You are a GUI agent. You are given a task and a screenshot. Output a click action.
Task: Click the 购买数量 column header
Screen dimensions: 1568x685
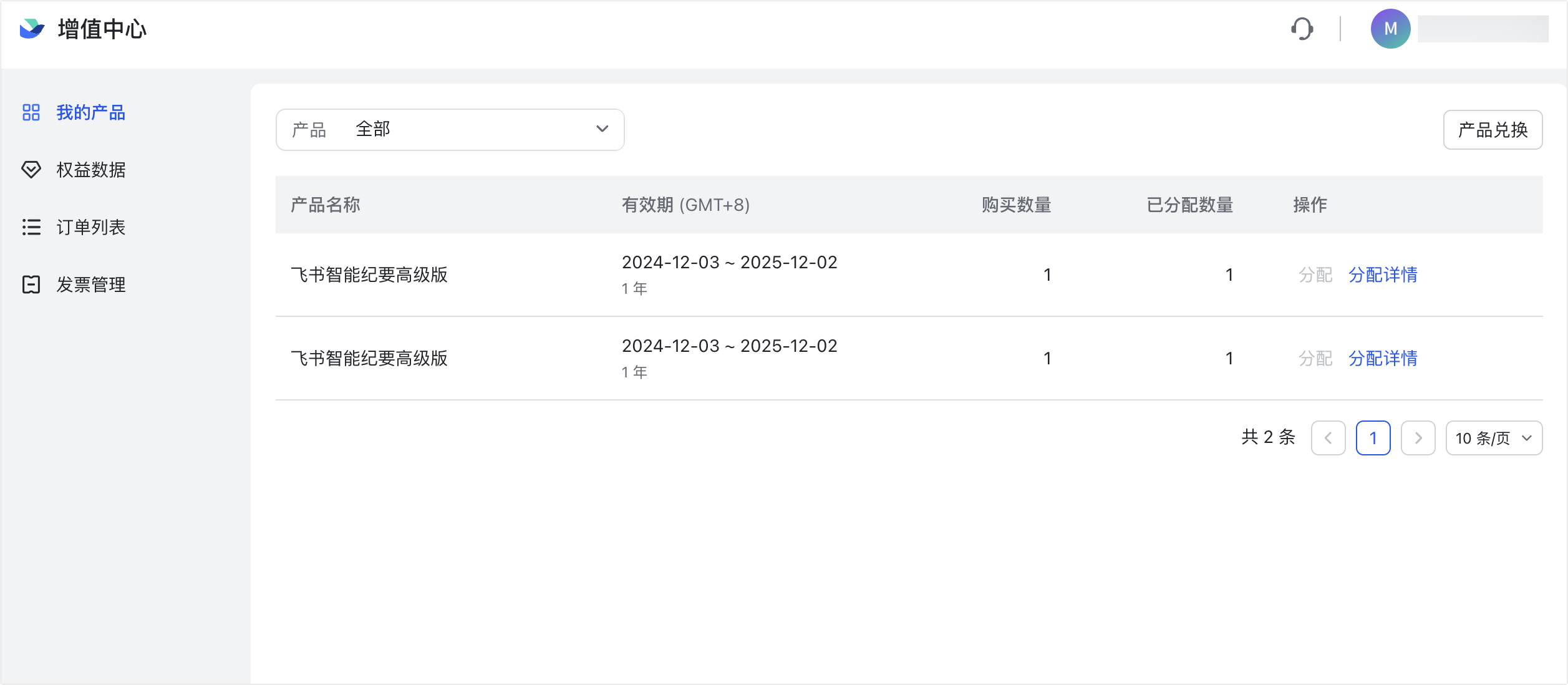tap(1016, 205)
